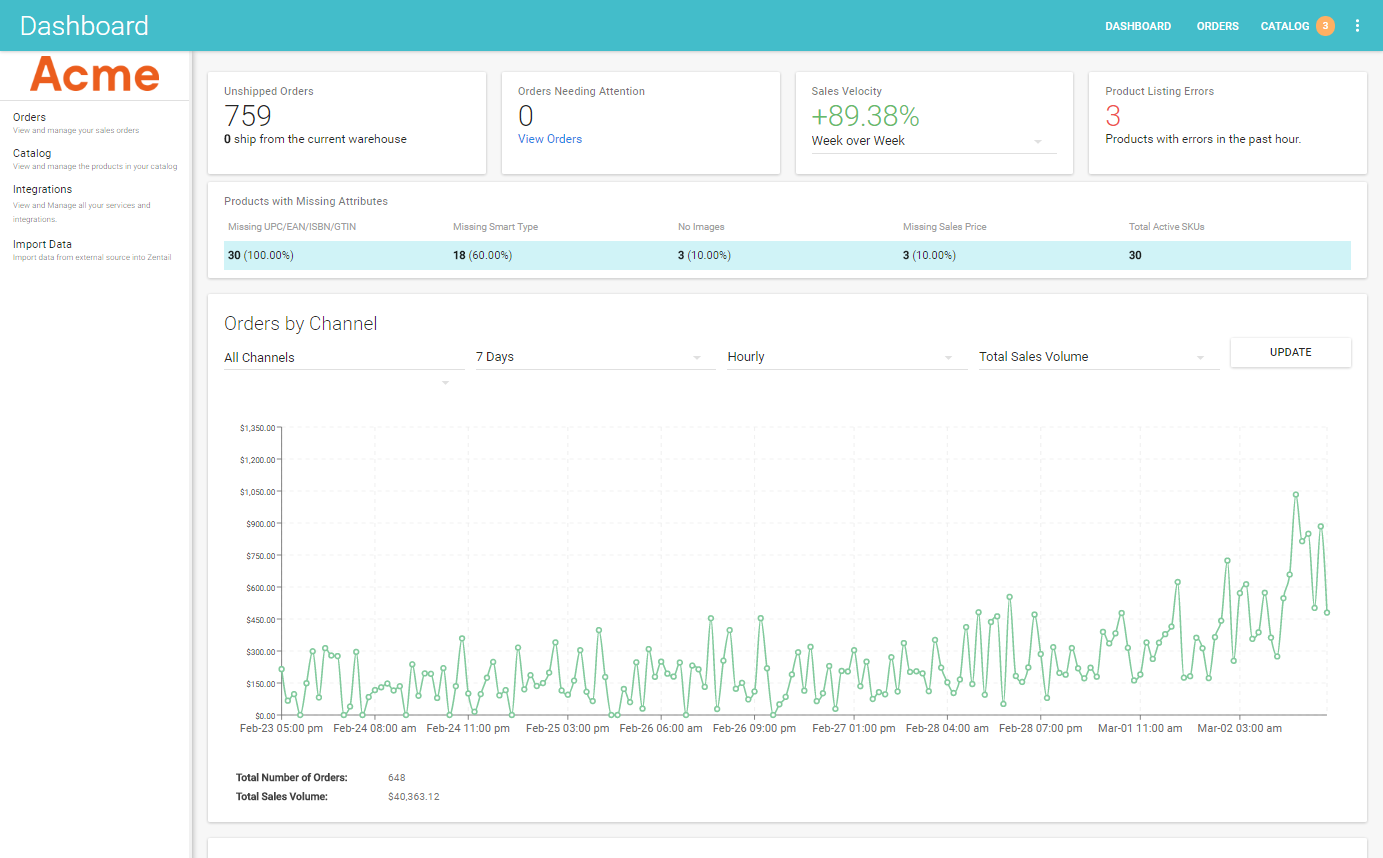Screen dimensions: 1383x858
Task: Click the No Images value 3 (10.00%)
Action: pos(704,255)
